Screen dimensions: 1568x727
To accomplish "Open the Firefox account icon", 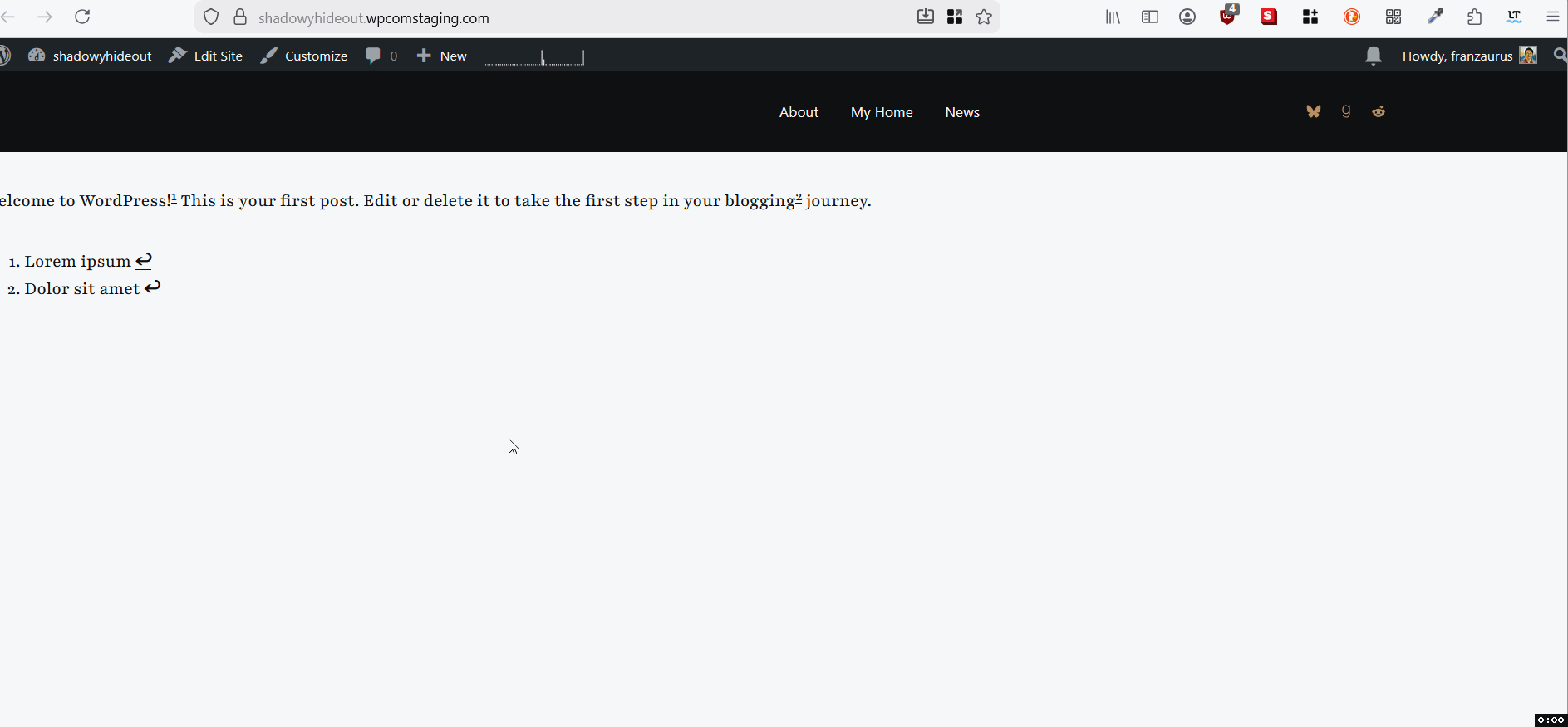I will coord(1187,17).
